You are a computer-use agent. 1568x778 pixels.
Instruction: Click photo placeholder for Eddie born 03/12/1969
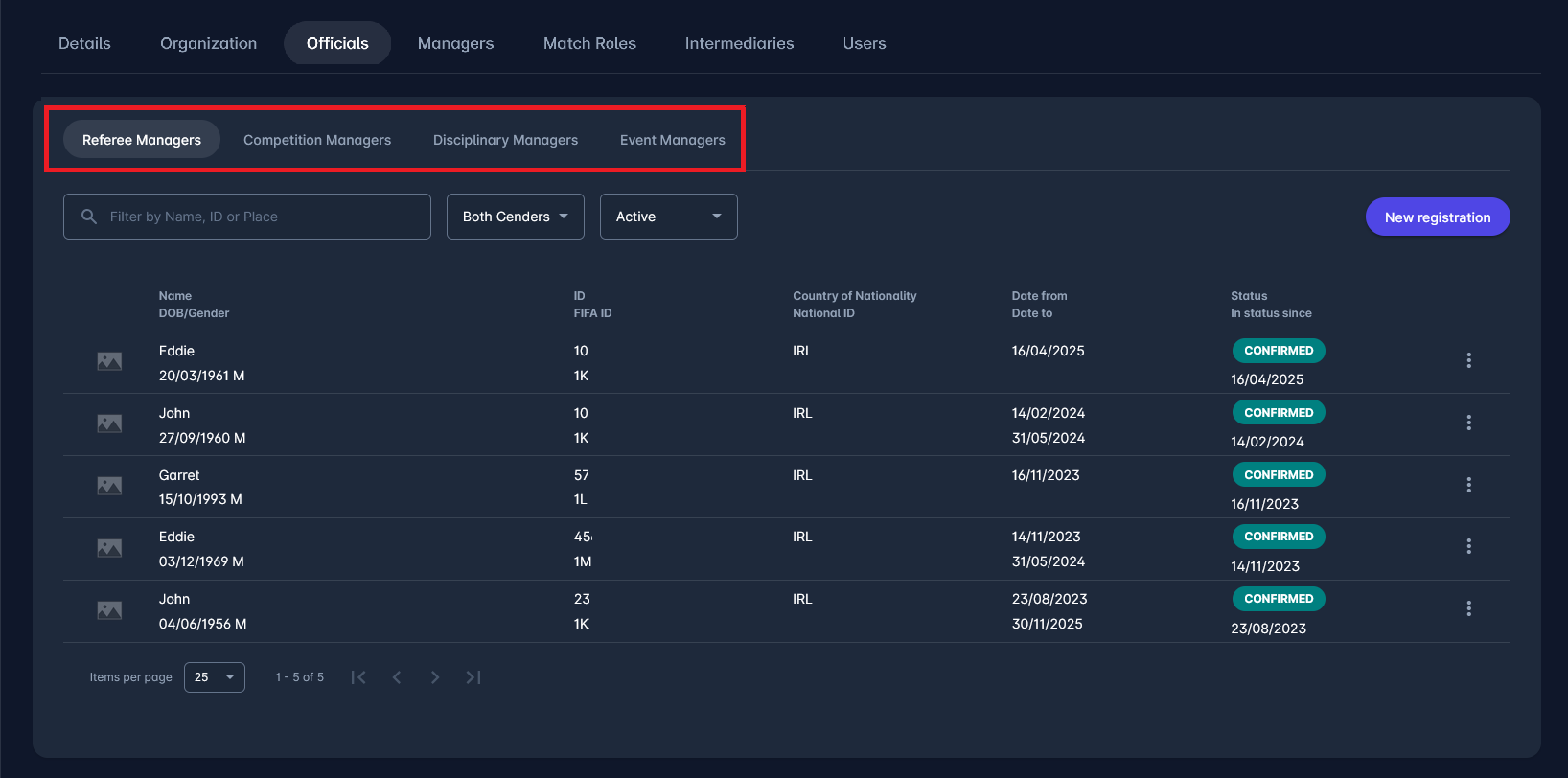point(109,548)
